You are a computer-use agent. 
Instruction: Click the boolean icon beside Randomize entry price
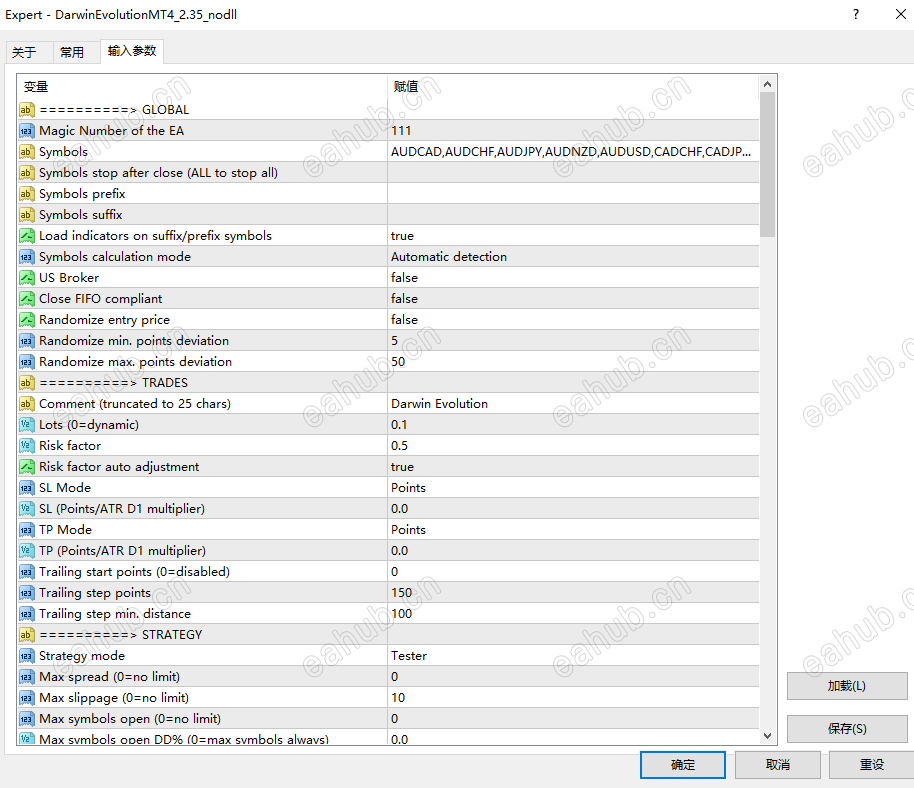26,319
